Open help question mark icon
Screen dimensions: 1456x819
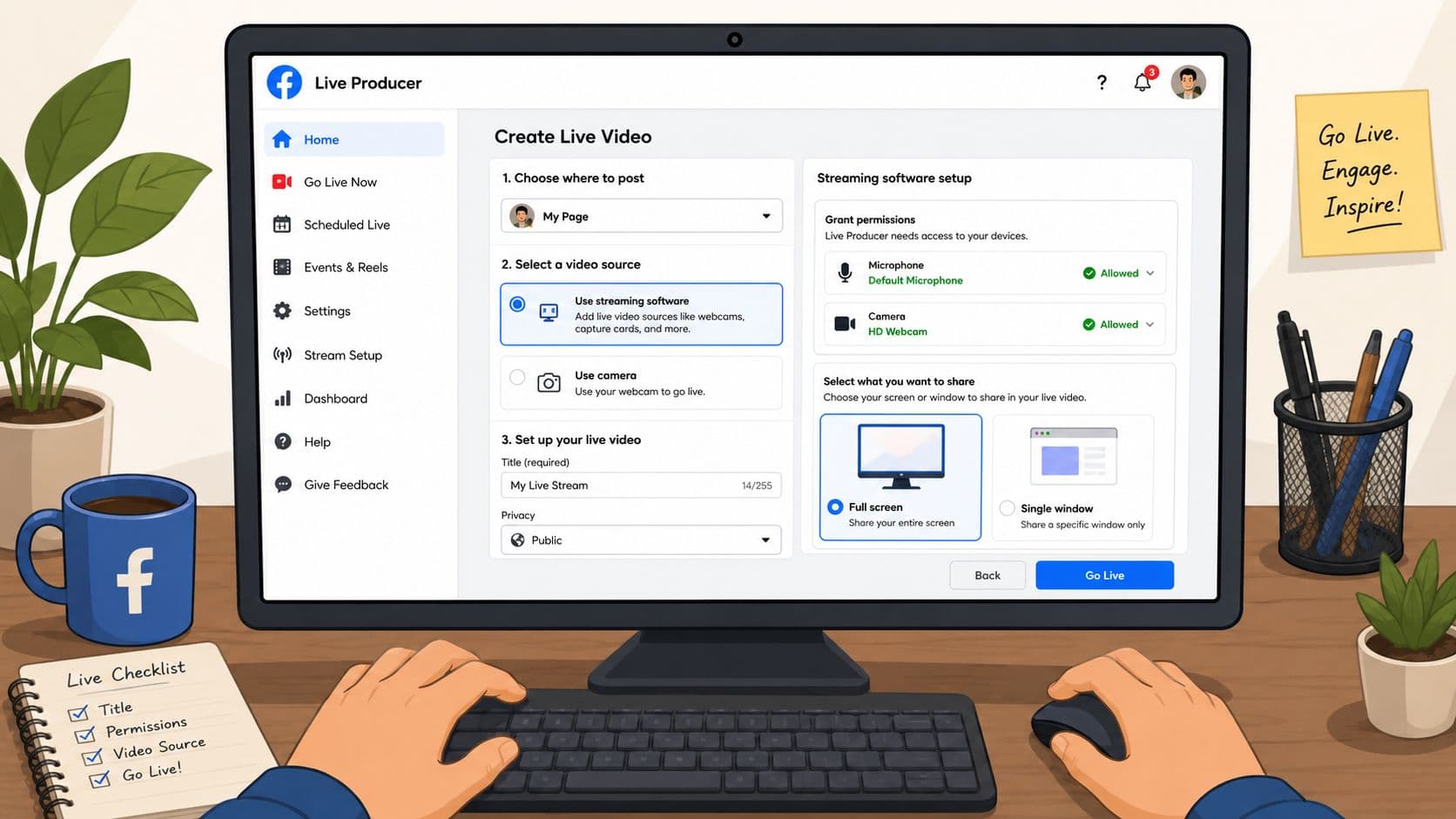pyautogui.click(x=1102, y=82)
